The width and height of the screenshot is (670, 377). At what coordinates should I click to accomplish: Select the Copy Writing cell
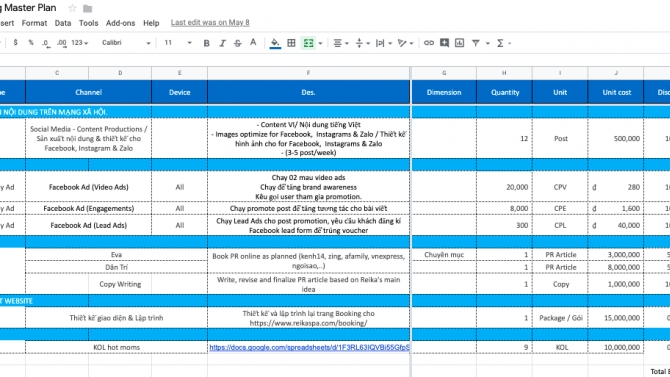(120, 284)
